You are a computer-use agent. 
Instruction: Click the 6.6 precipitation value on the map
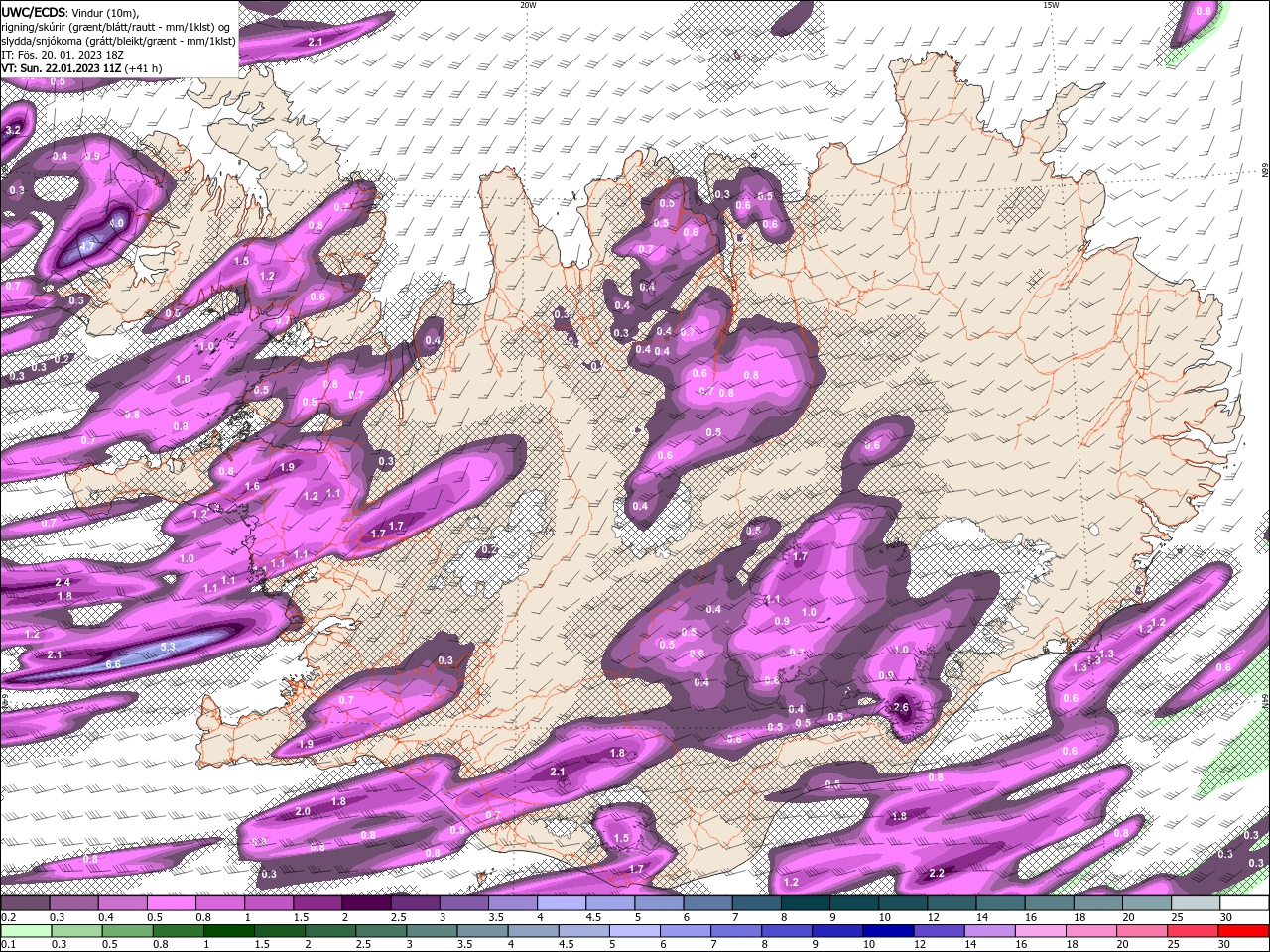pos(113,664)
